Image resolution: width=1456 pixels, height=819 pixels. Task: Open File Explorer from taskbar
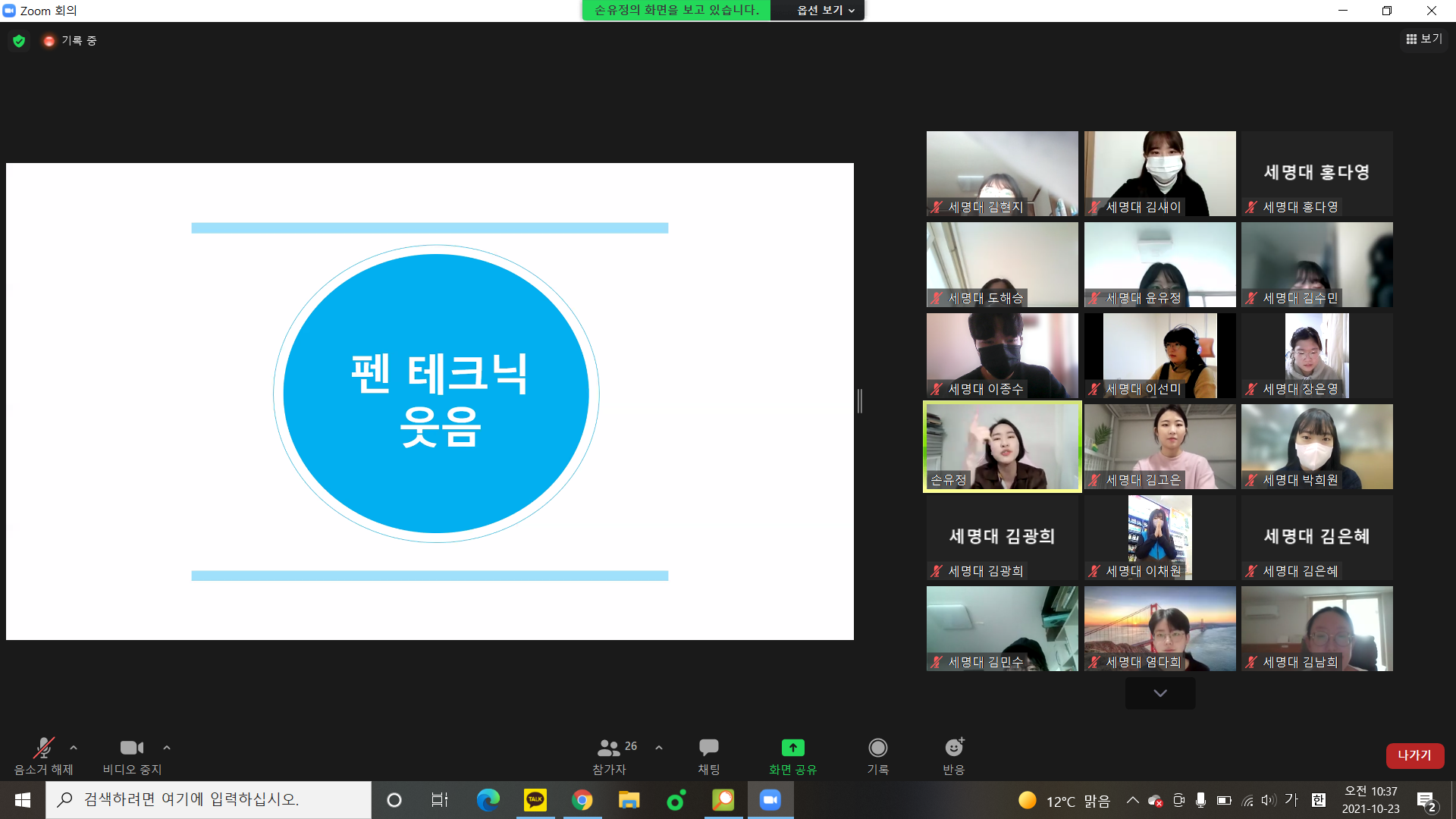coord(629,800)
